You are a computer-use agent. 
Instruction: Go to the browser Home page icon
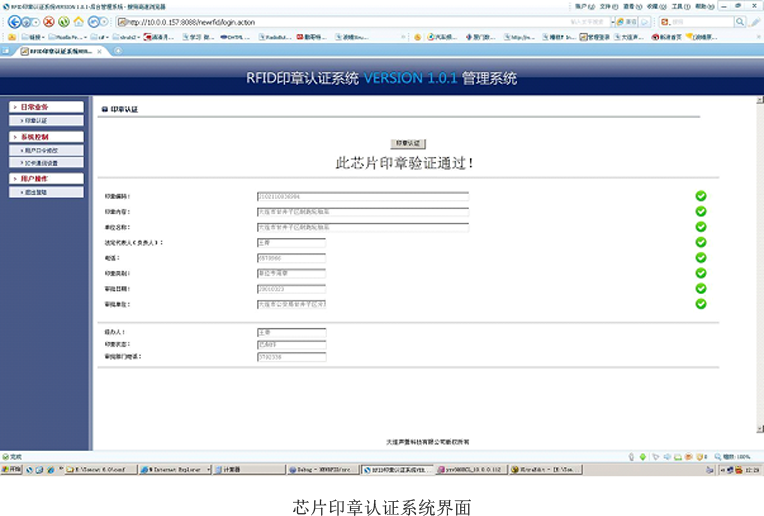78,21
